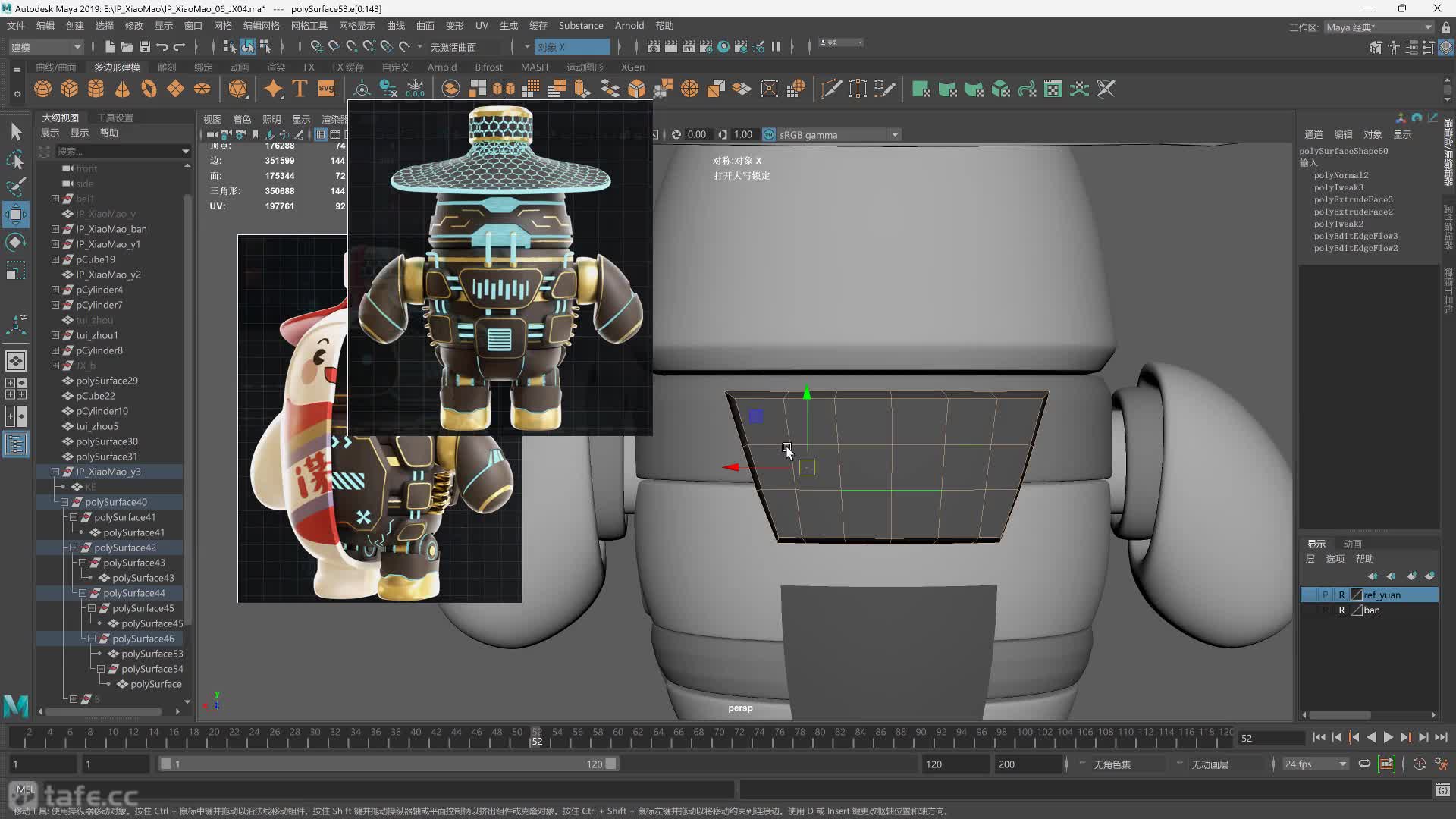Create a polygon sphere from the shelf
This screenshot has height=819, width=1456.
(x=43, y=89)
